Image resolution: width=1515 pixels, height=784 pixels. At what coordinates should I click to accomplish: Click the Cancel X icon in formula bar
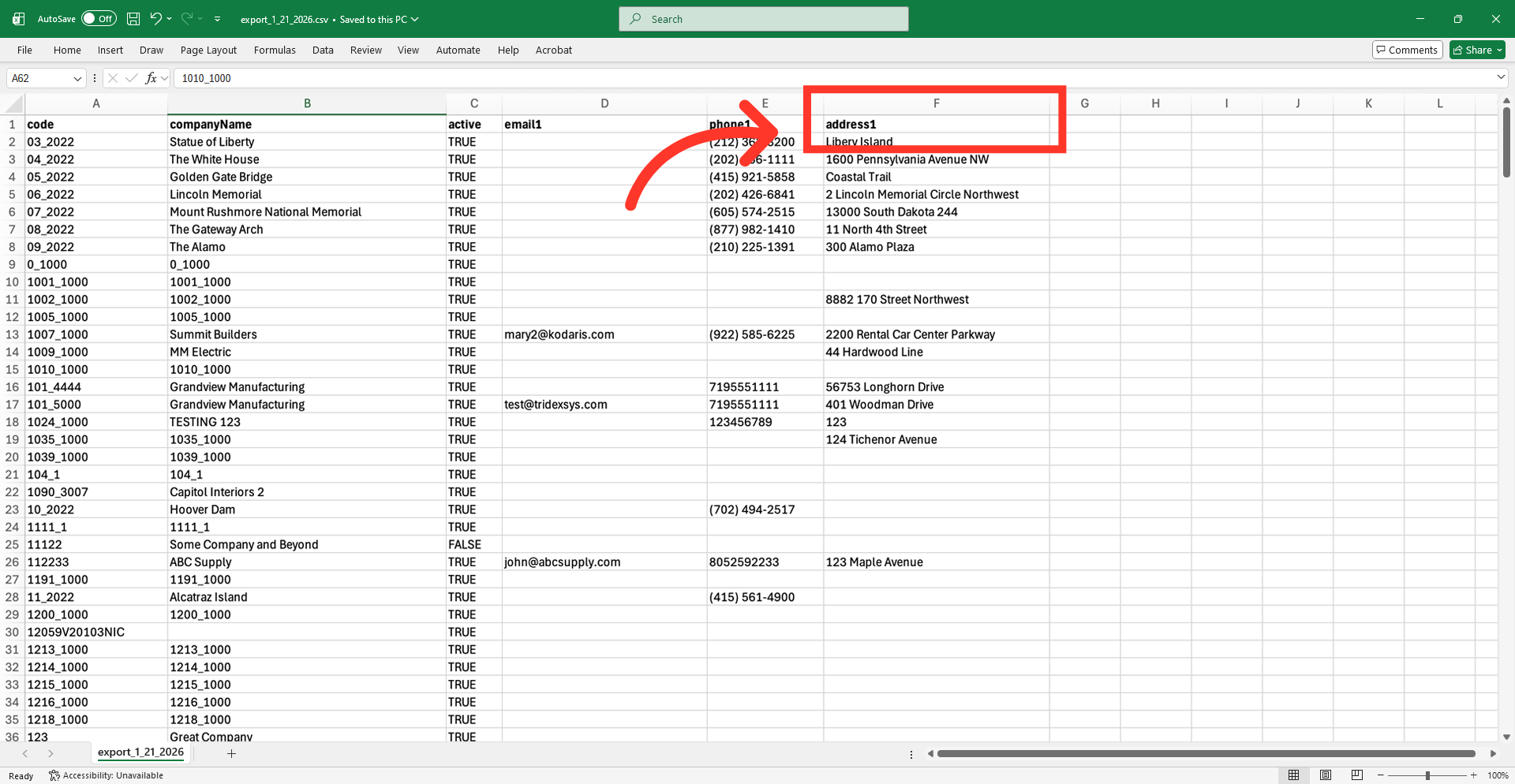click(x=113, y=78)
